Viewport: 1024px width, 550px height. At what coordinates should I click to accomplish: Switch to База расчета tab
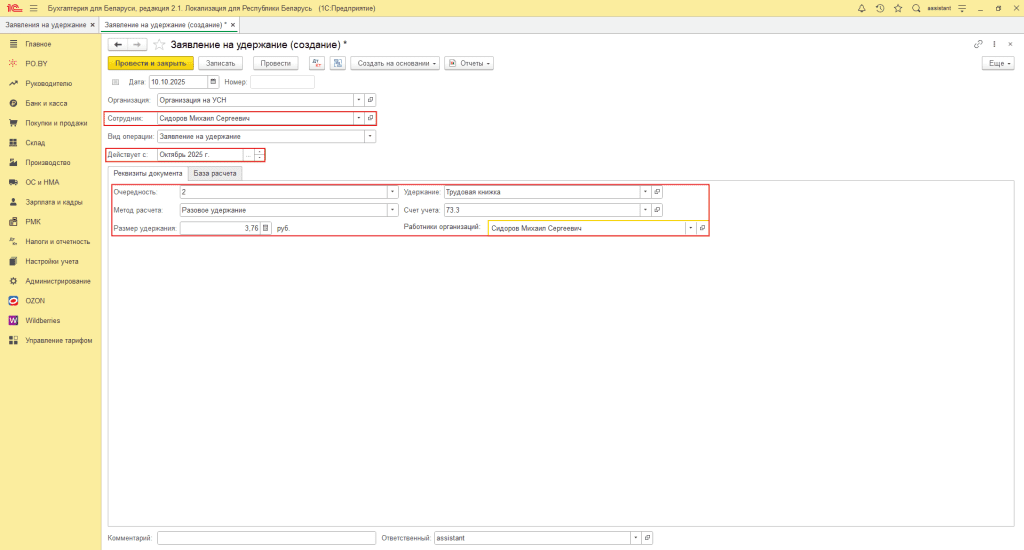coord(215,173)
